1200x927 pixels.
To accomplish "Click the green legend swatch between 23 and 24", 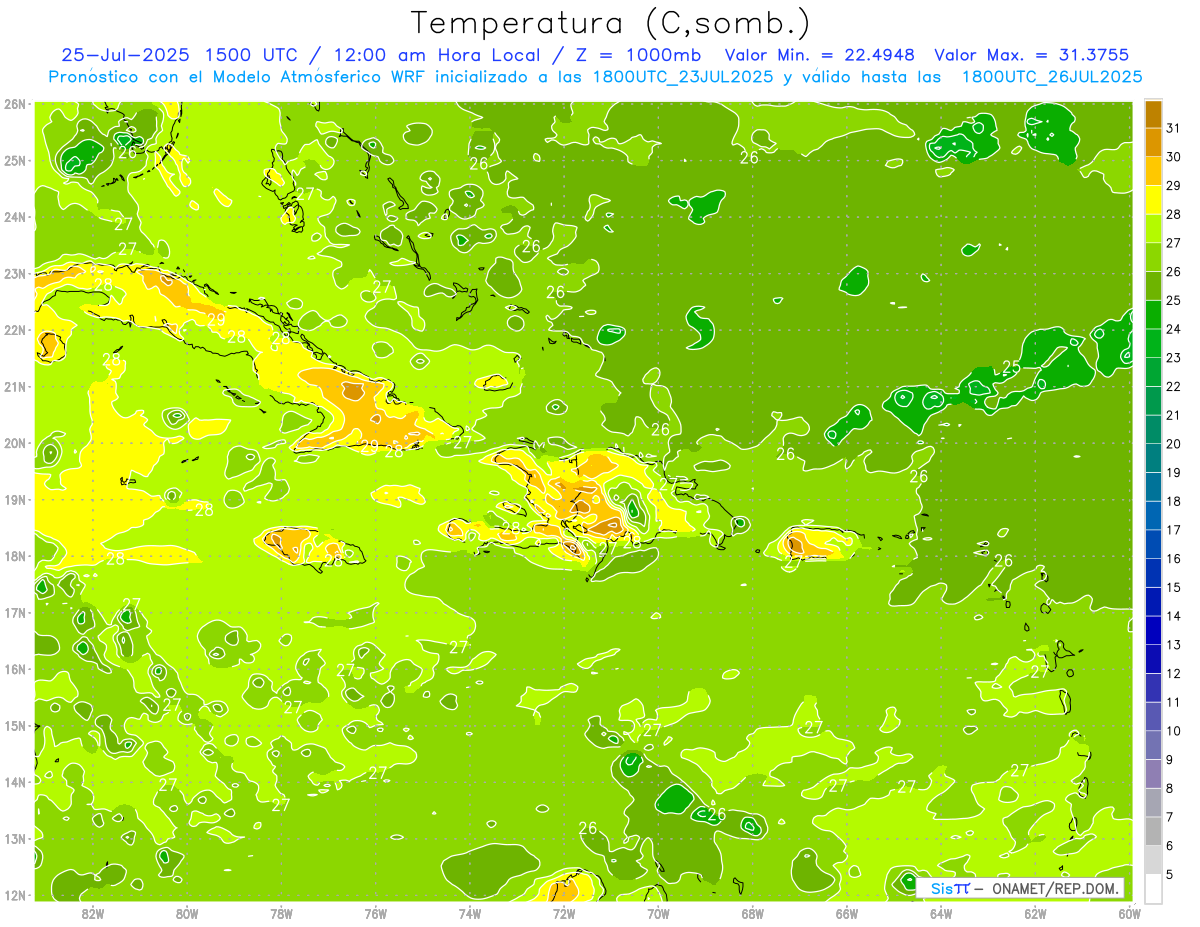I will point(1153,343).
